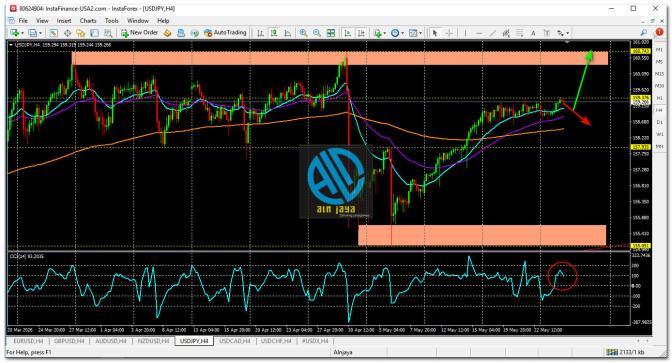Screen dimensions: 672x363
Task: Select the Crosshair tool
Action: 449,33
